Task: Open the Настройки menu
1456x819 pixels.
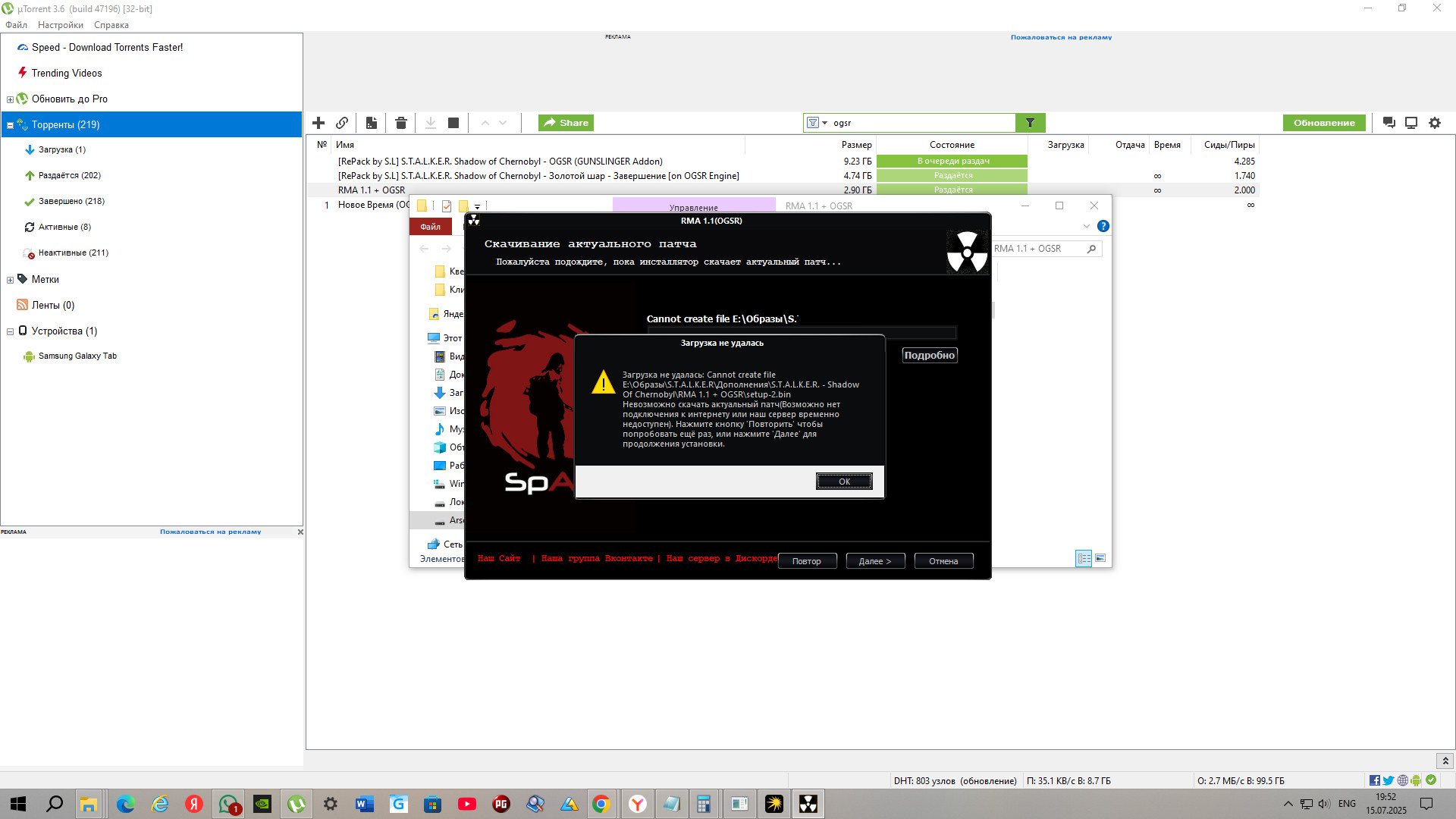Action: click(61, 25)
